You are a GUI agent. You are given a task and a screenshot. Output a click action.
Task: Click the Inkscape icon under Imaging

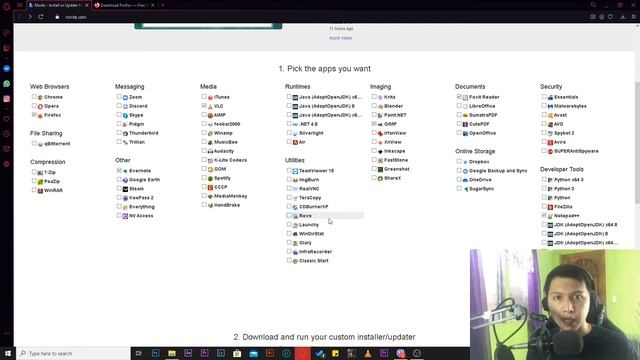[x=380, y=151]
